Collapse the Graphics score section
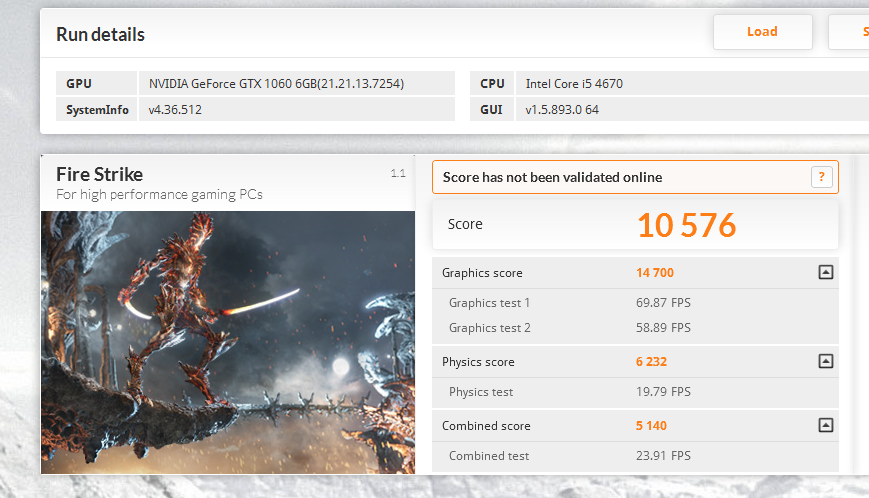The image size is (869, 498). click(x=825, y=272)
